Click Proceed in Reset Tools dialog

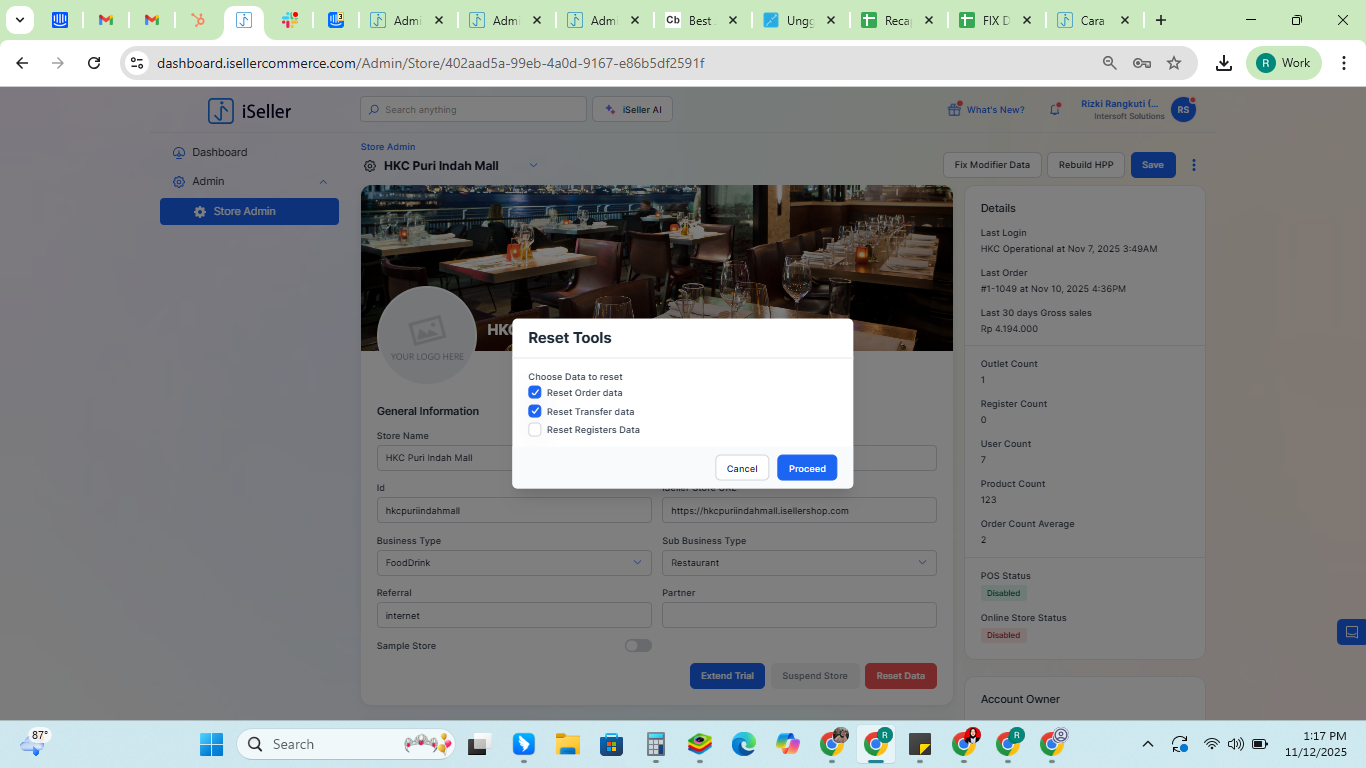click(x=807, y=468)
